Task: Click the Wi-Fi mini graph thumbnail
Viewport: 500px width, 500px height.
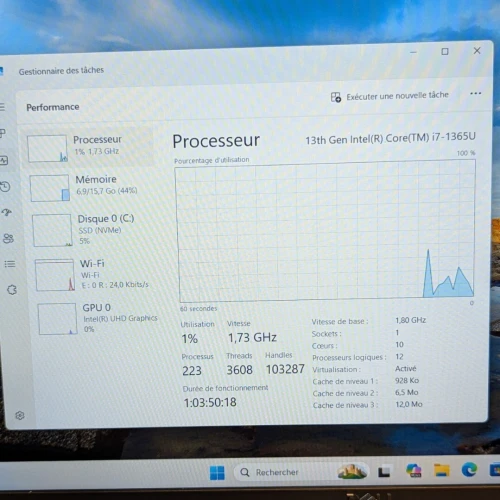Action: click(55, 275)
